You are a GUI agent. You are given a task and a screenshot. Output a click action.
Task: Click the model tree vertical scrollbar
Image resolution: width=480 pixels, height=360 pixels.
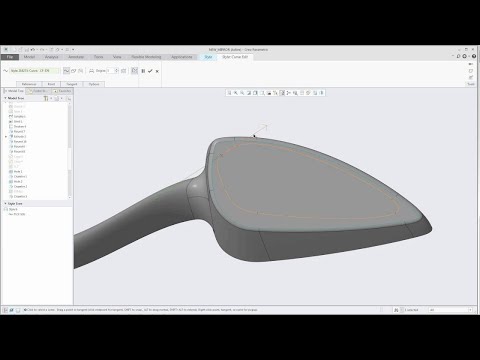pyautogui.click(x=70, y=150)
